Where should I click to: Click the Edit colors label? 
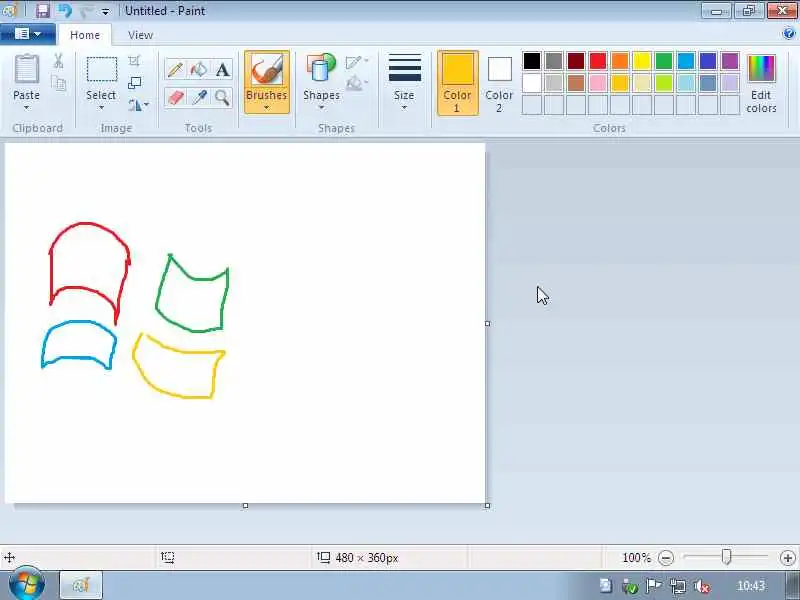tap(761, 101)
